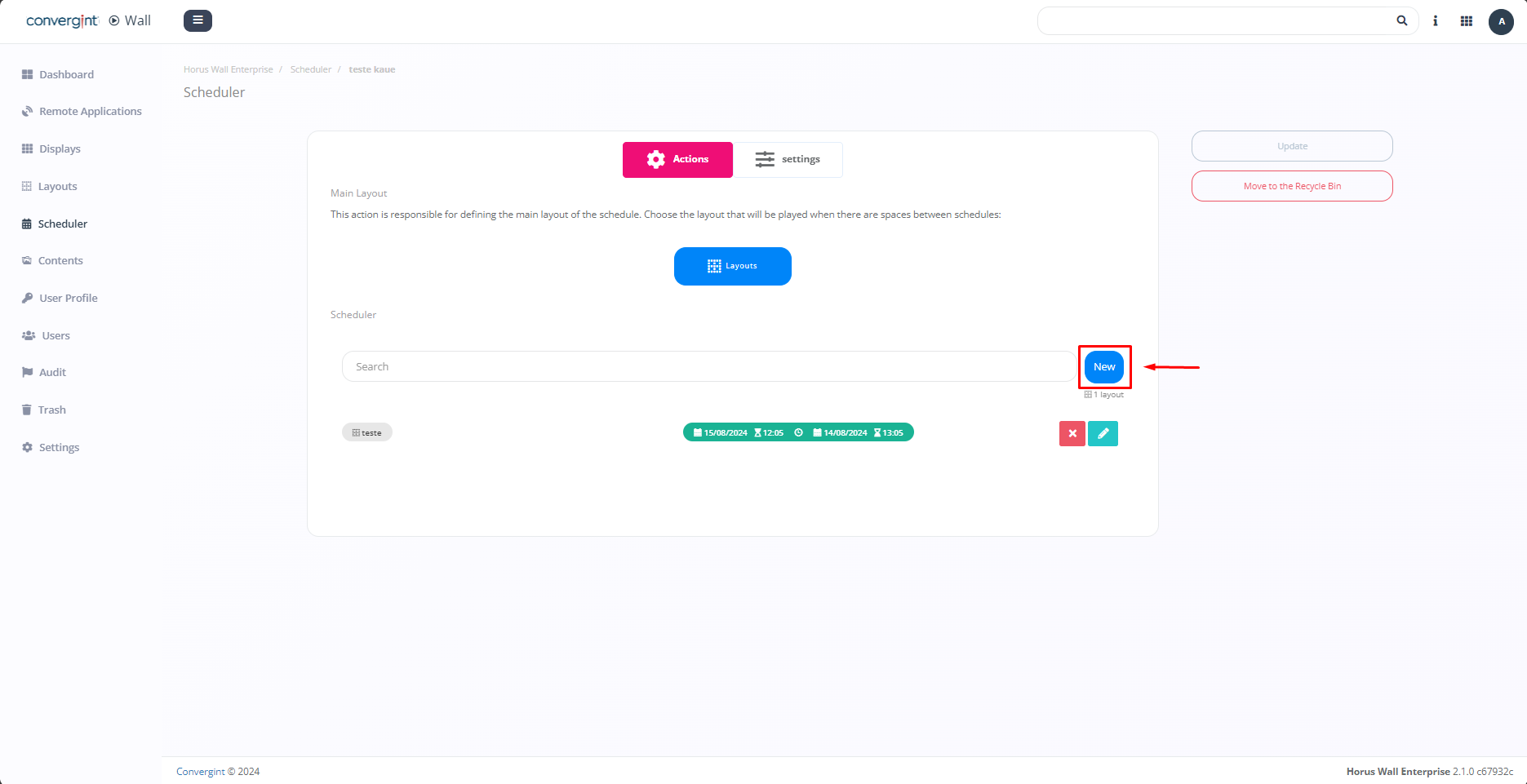Viewport: 1527px width, 784px height.
Task: Focus the scheduler Search field
Action: (x=708, y=367)
